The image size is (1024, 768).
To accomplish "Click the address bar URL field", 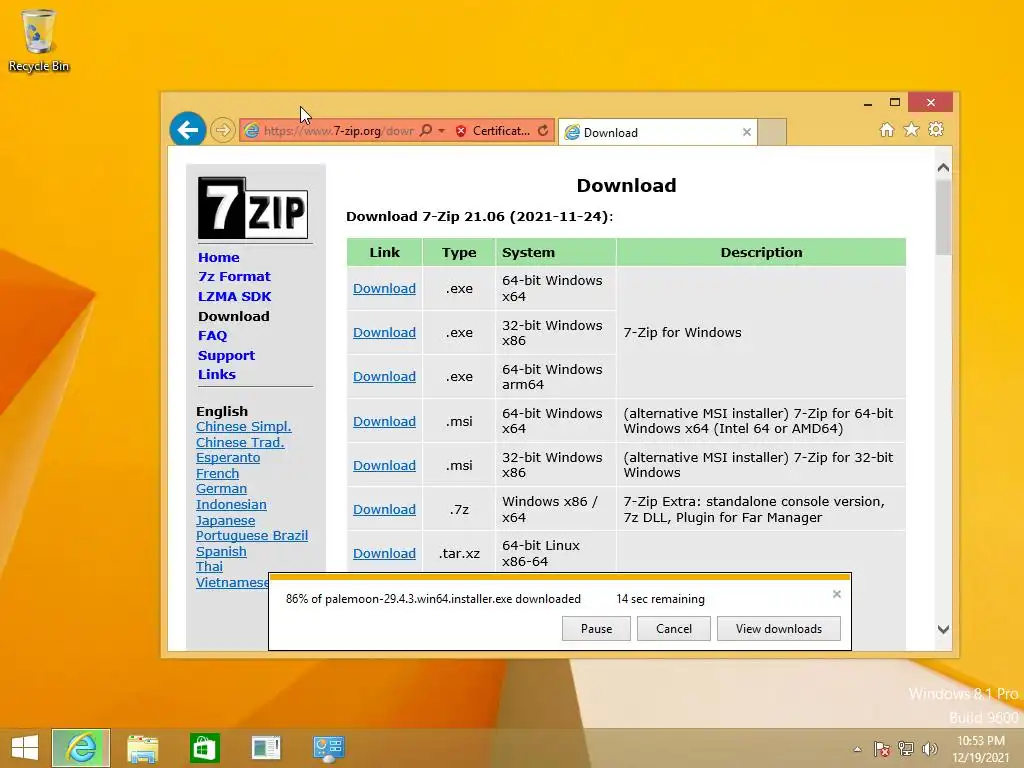I will (338, 131).
